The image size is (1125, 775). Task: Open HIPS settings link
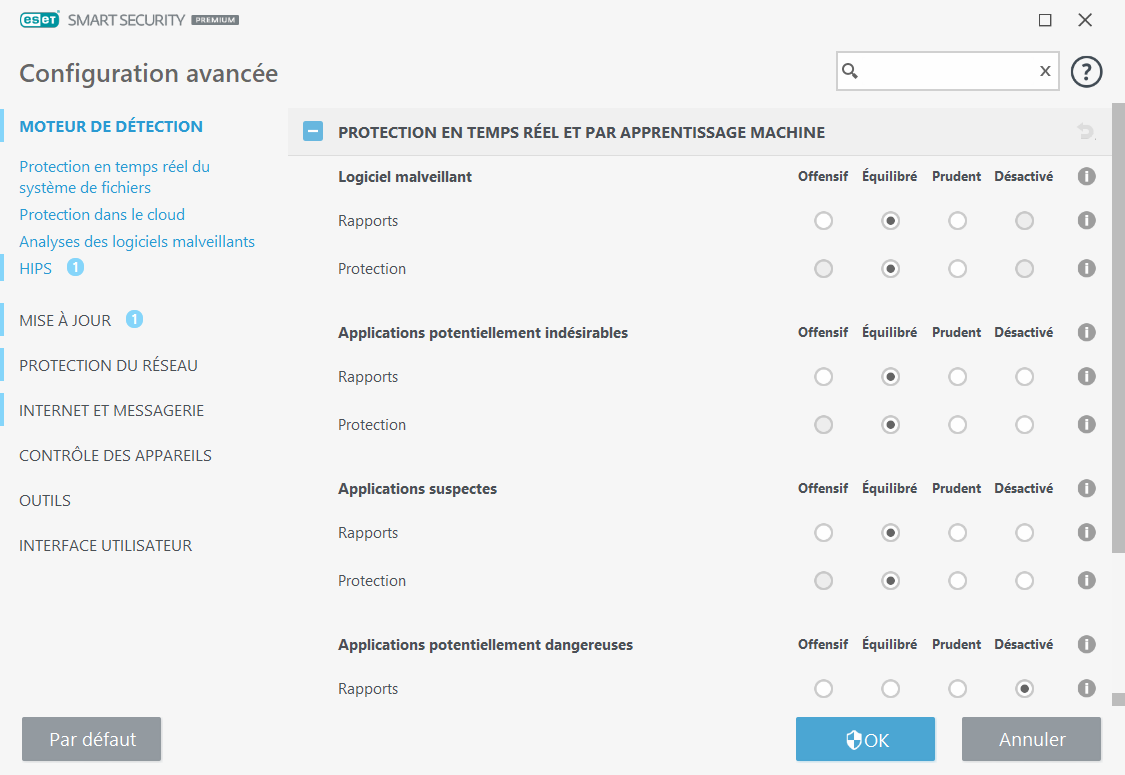click(35, 268)
